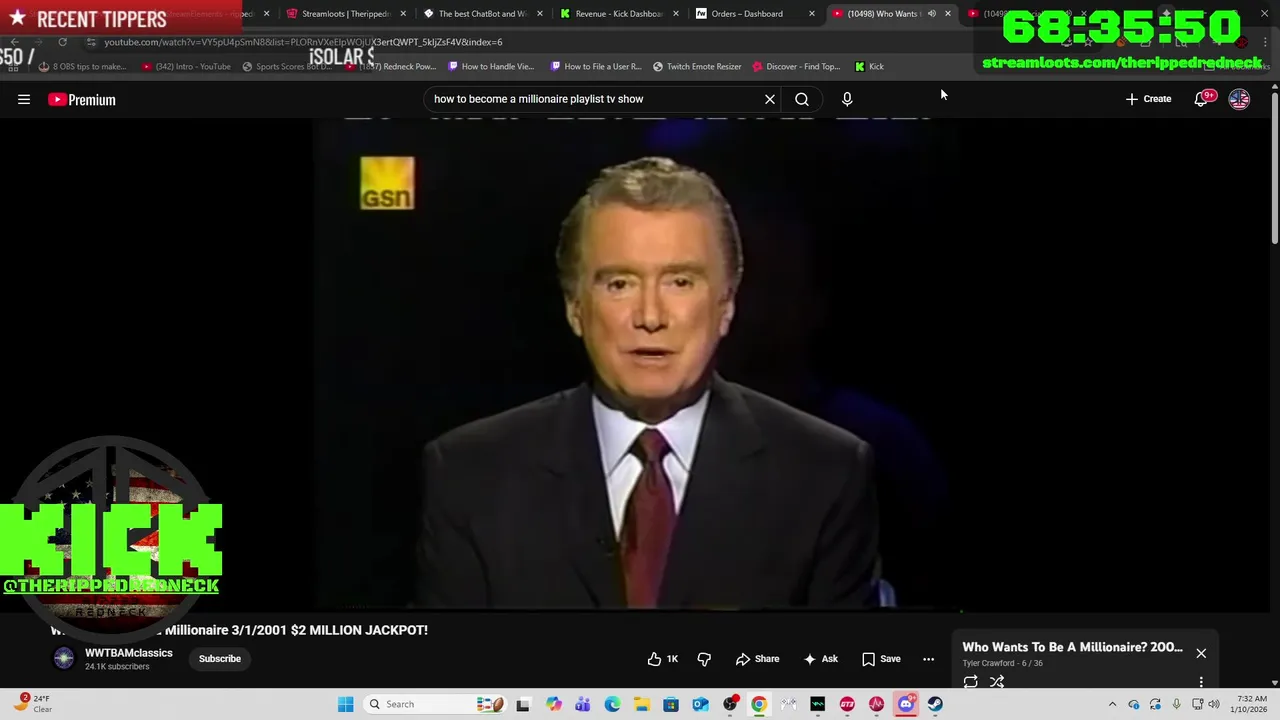Open the Kick bookmark
Image resolution: width=1280 pixels, height=720 pixels.
tap(869, 66)
